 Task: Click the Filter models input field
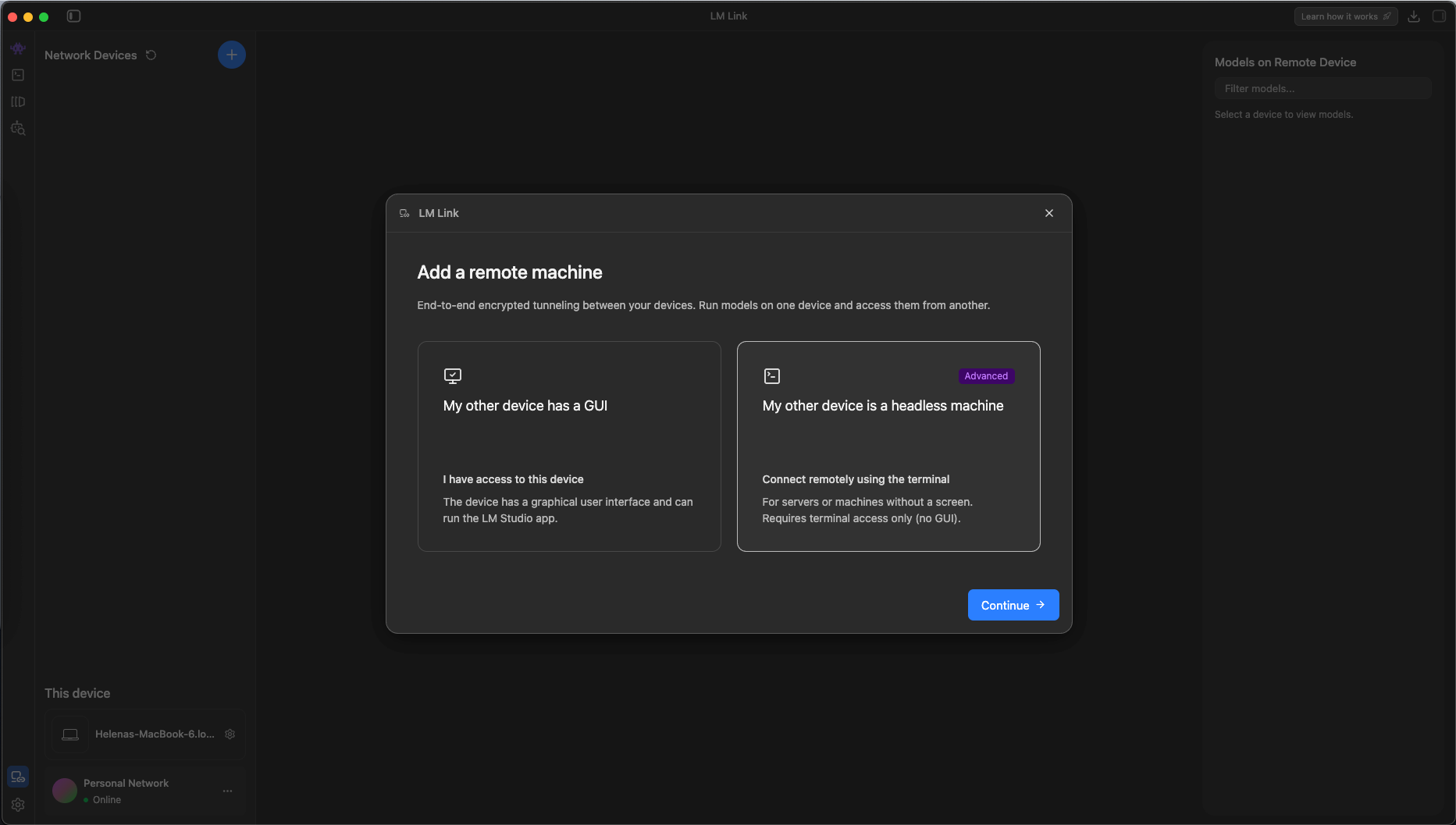1323,88
